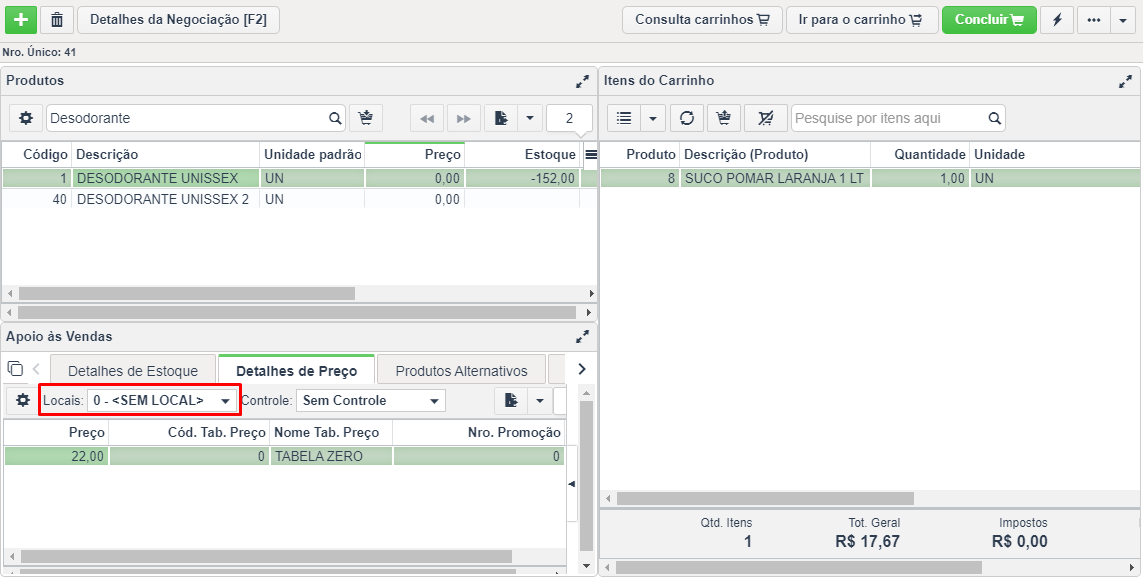Click the previous tabs left chevron
This screenshot has height=578, width=1143.
(36, 369)
